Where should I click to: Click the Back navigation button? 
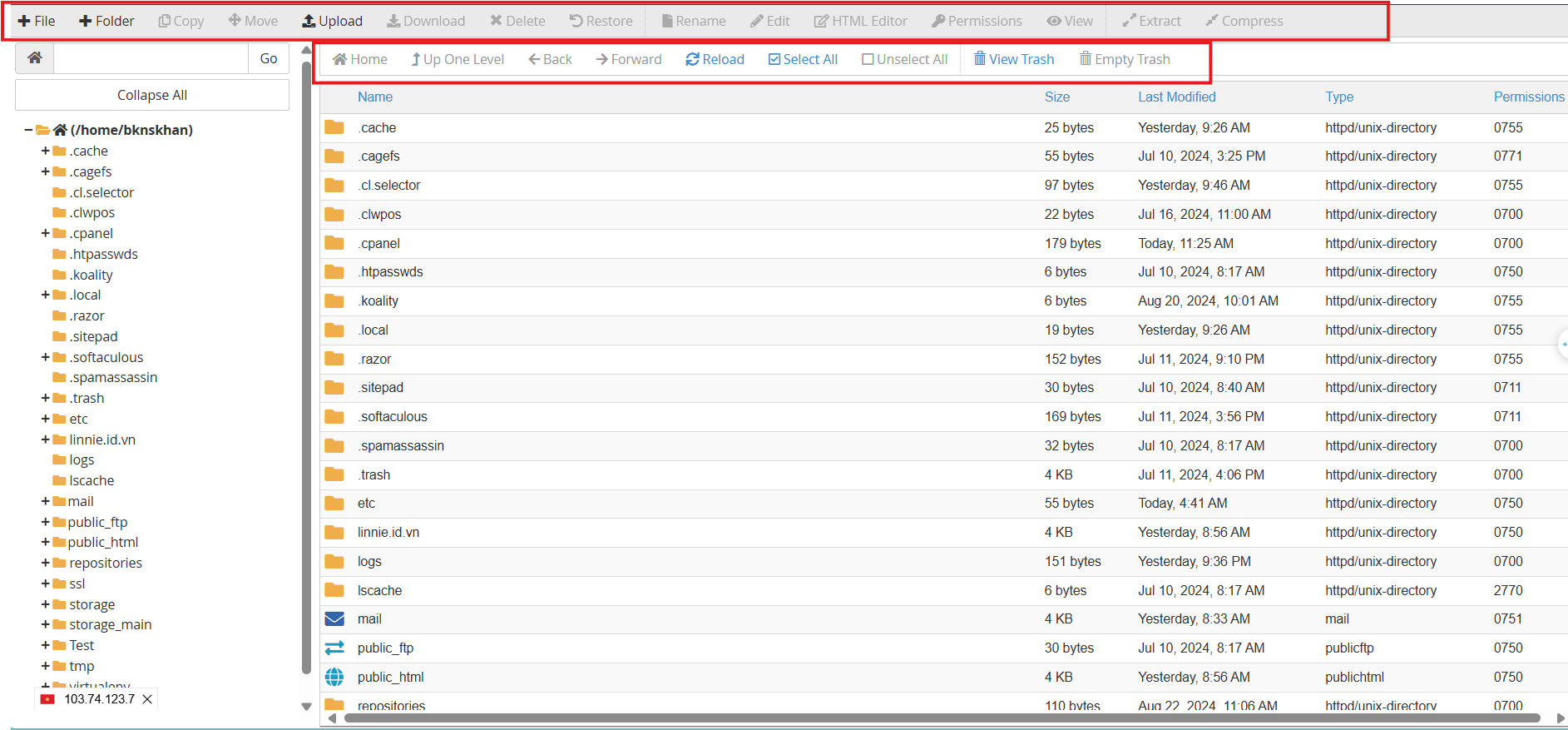pyautogui.click(x=551, y=59)
